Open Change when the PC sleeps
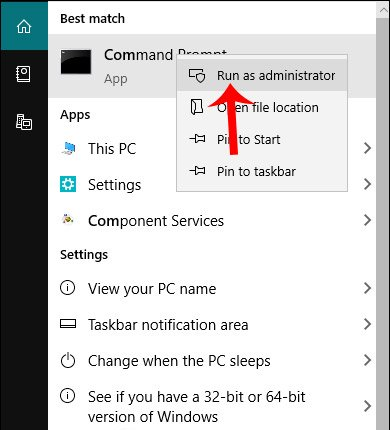 pos(212,360)
